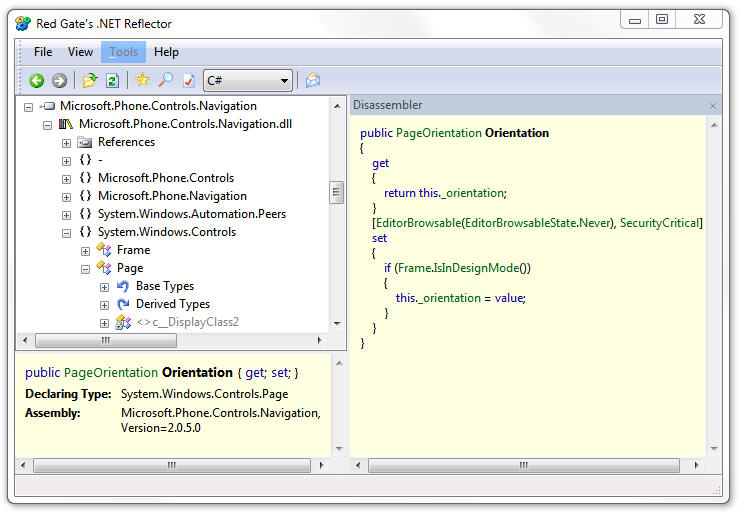Select the Frame tree item
The width and height of the screenshot is (740, 513).
[133, 250]
